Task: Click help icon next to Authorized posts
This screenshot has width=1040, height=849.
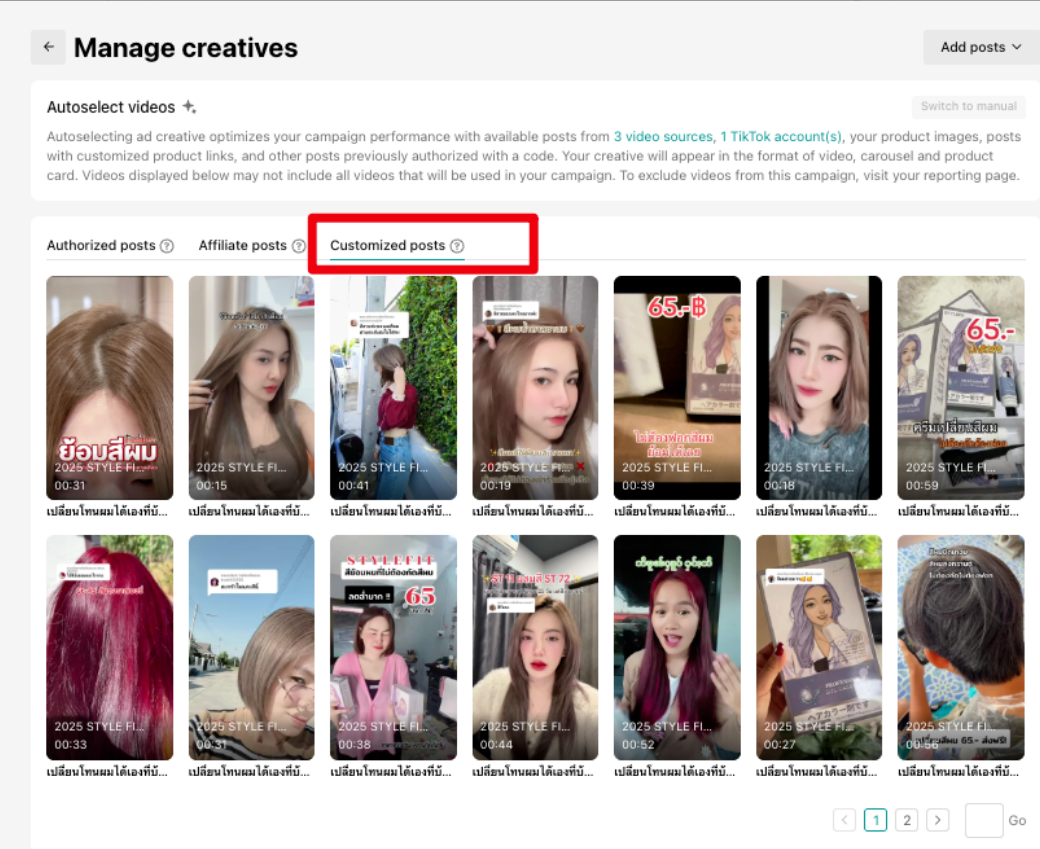Action: (167, 246)
